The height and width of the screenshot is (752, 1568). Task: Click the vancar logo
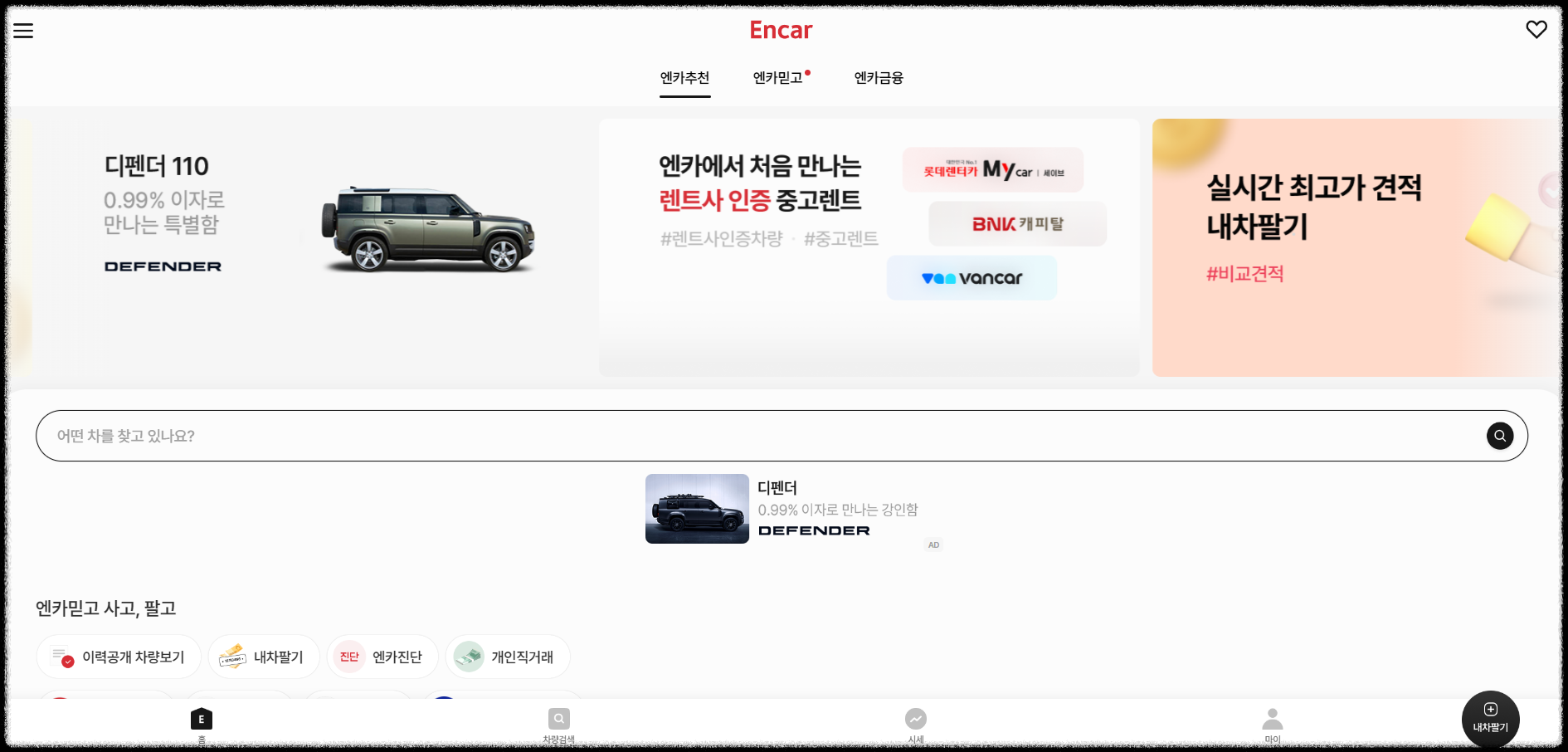971,278
